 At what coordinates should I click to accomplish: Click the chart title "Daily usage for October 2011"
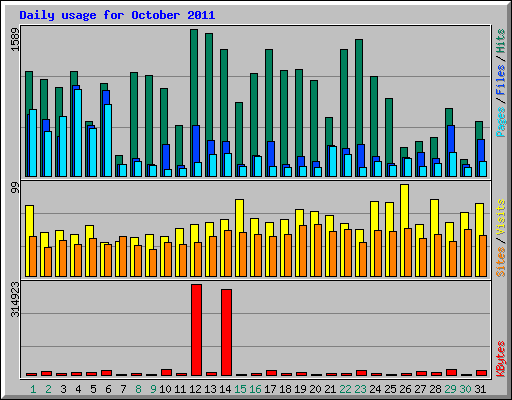click(117, 15)
